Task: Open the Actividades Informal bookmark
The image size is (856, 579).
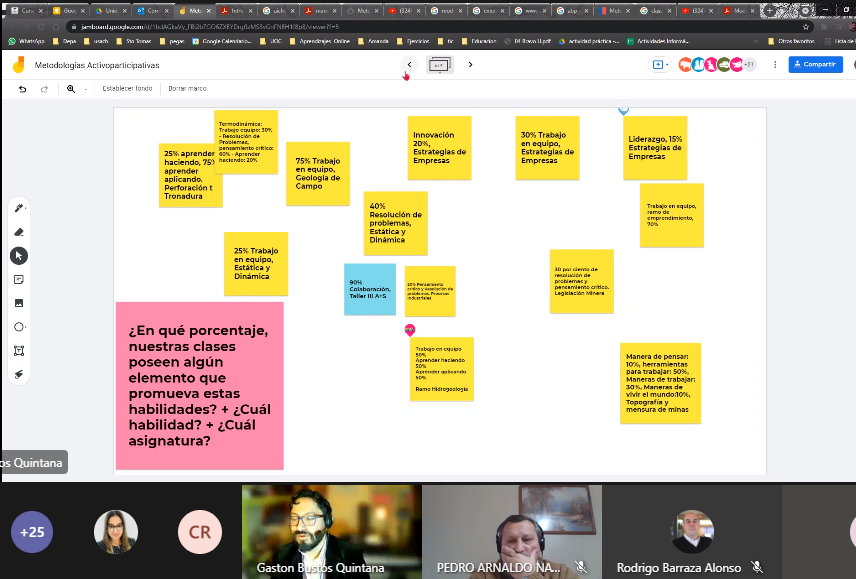Action: point(658,41)
